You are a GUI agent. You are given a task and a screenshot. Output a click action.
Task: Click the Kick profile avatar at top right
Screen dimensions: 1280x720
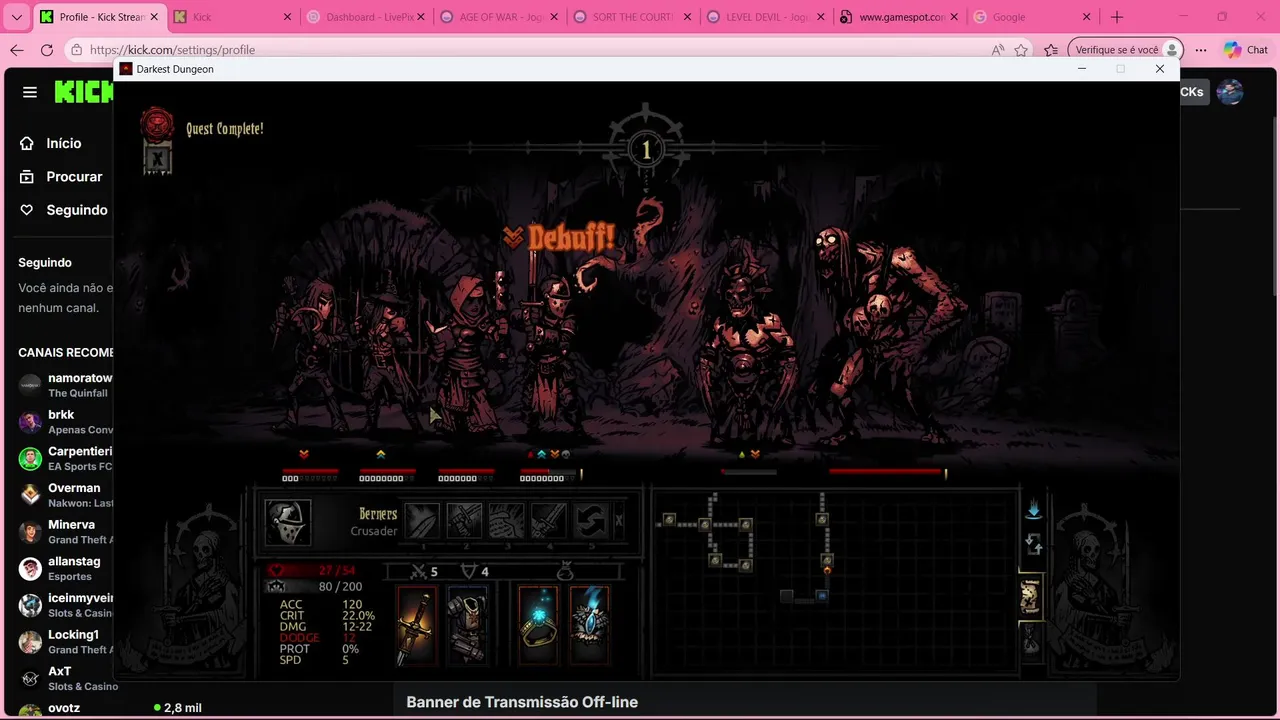(1230, 92)
